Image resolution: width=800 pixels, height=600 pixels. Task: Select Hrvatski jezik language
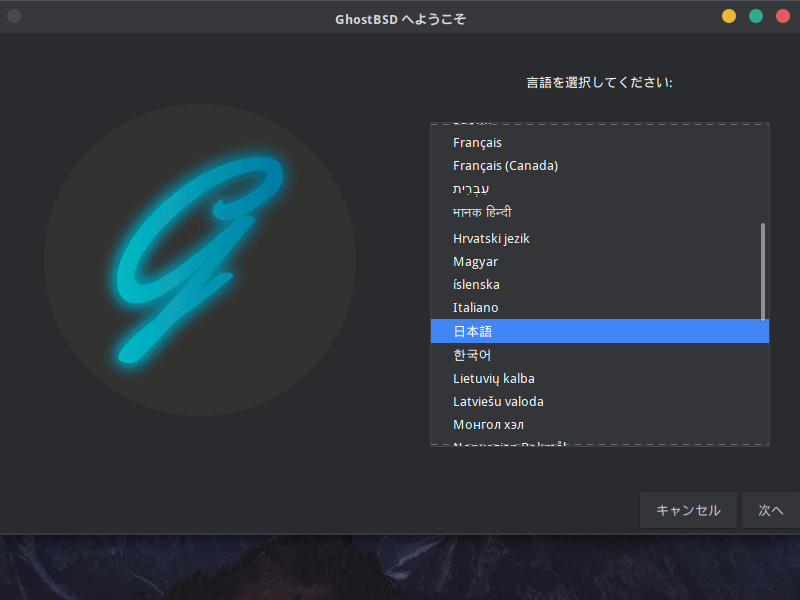point(599,238)
